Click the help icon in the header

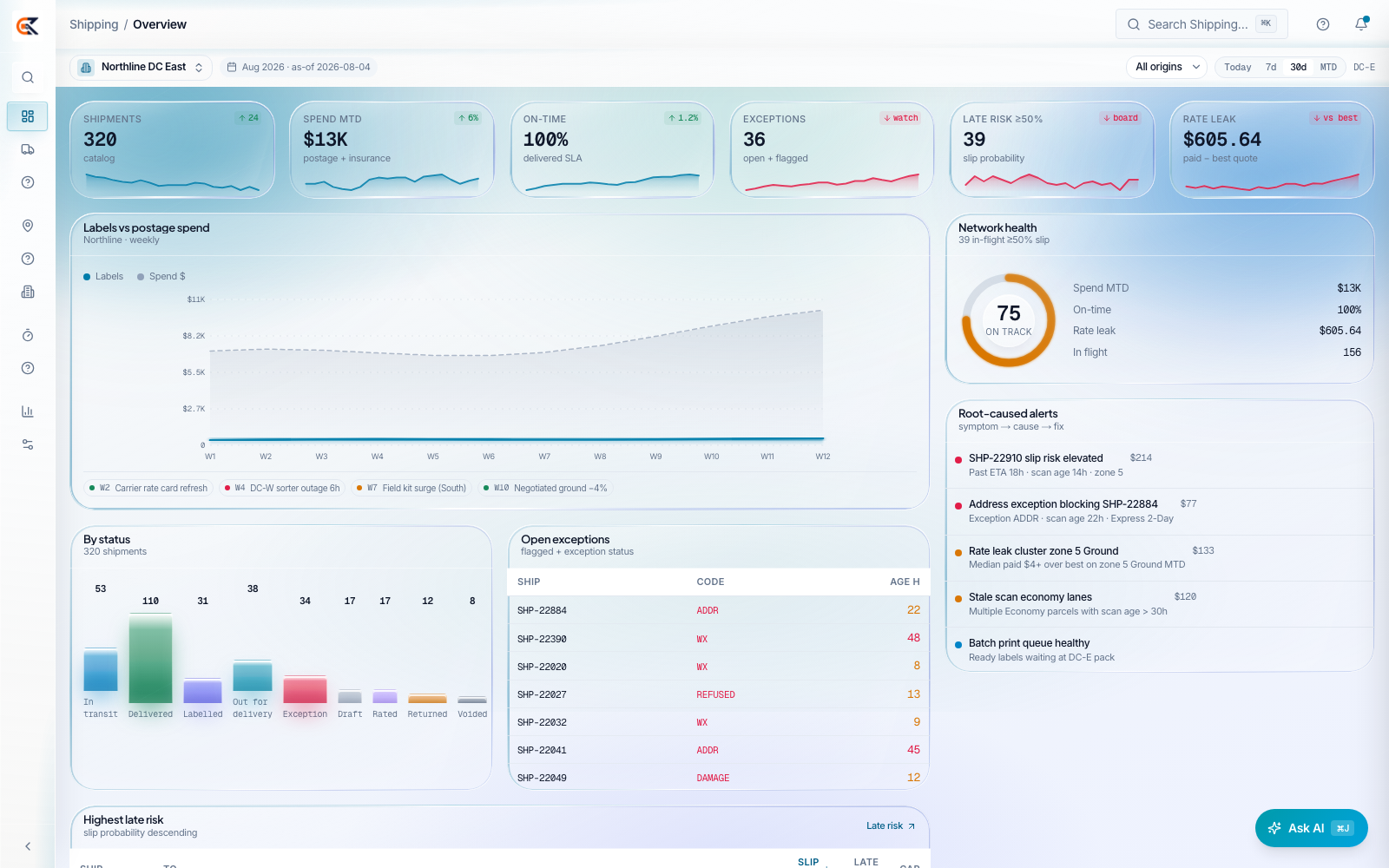coord(1323,24)
